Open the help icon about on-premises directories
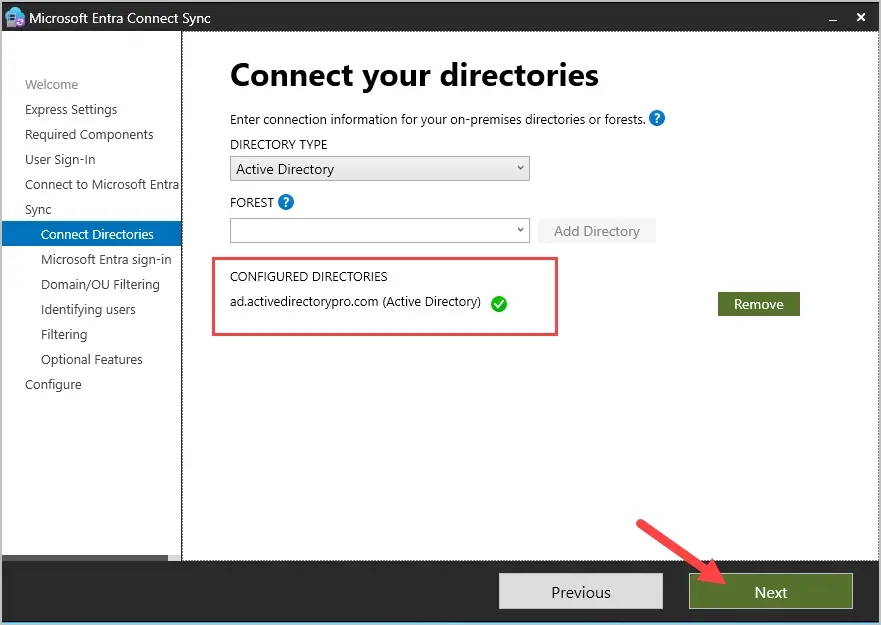881x625 pixels. (x=657, y=118)
